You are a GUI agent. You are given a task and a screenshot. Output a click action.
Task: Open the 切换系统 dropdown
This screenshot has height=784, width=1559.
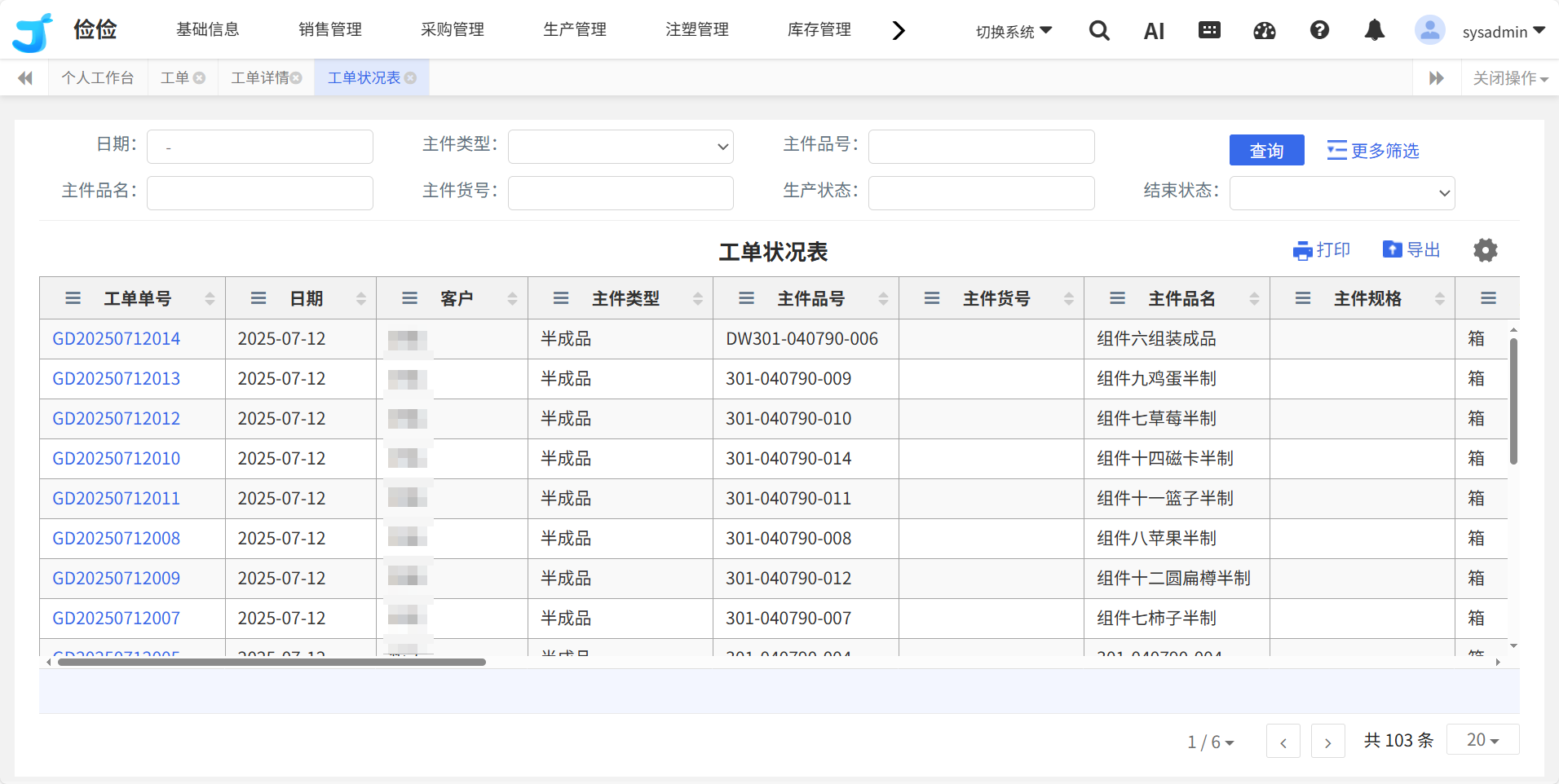click(1014, 32)
